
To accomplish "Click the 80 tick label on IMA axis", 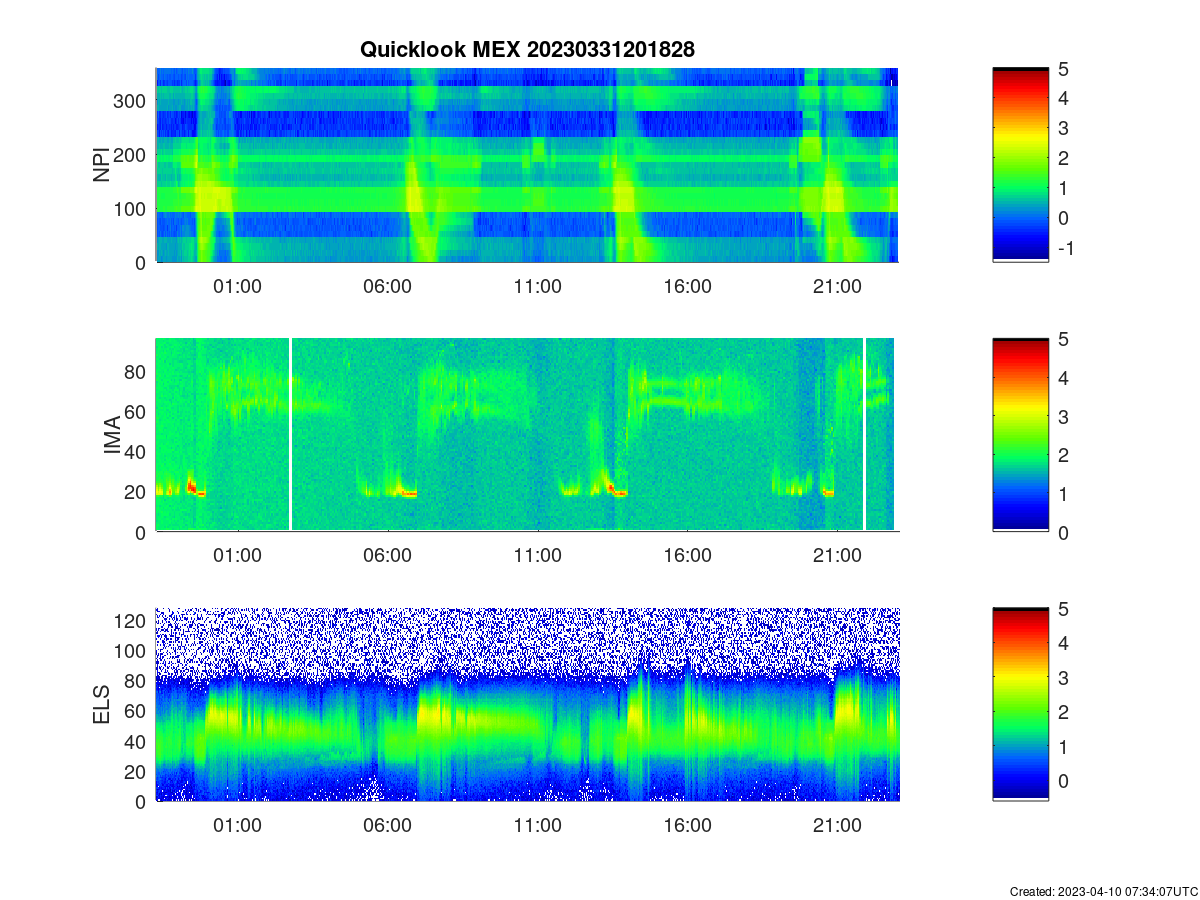I will click(136, 372).
